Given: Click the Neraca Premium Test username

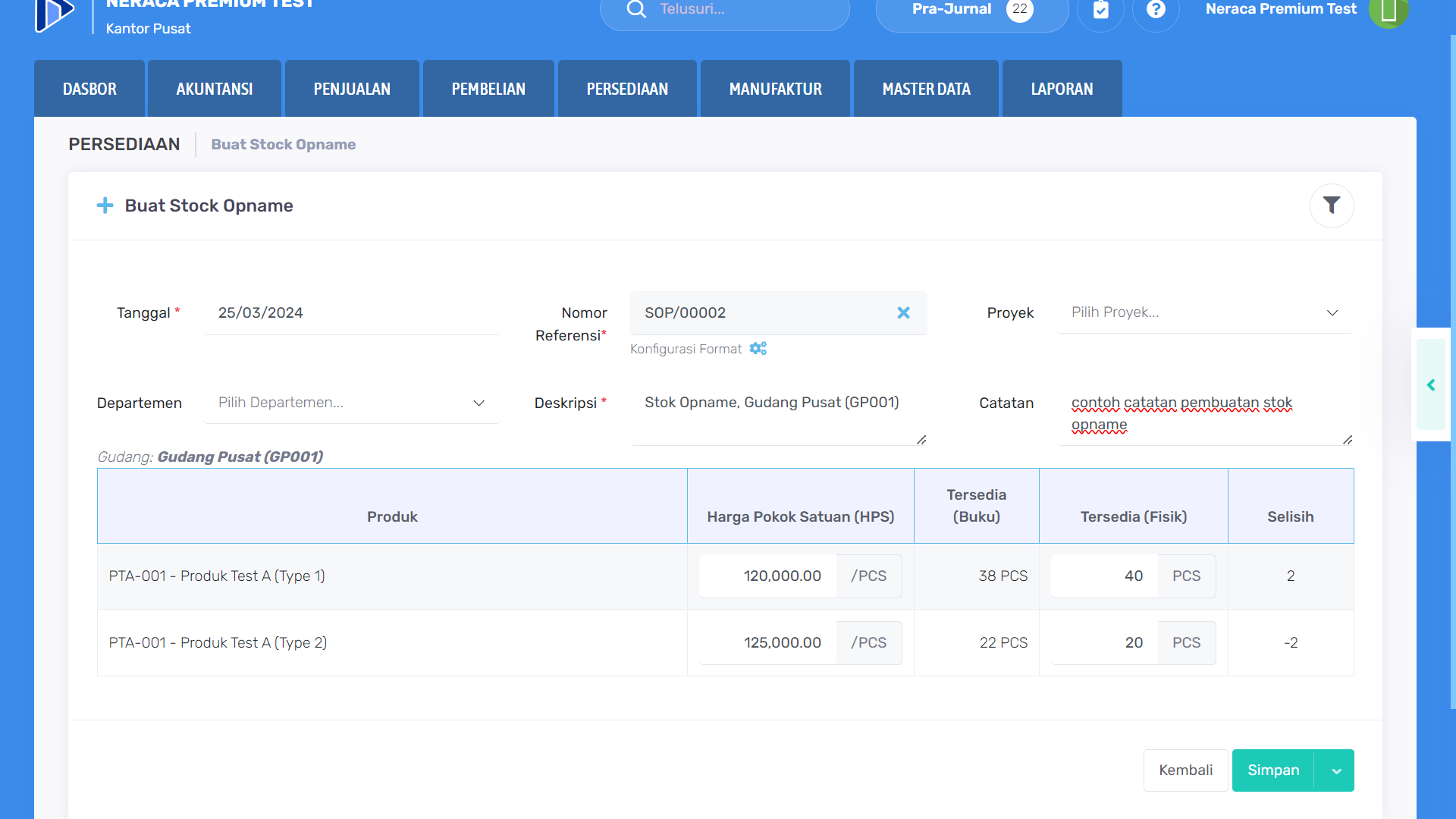Looking at the screenshot, I should click(x=1281, y=9).
